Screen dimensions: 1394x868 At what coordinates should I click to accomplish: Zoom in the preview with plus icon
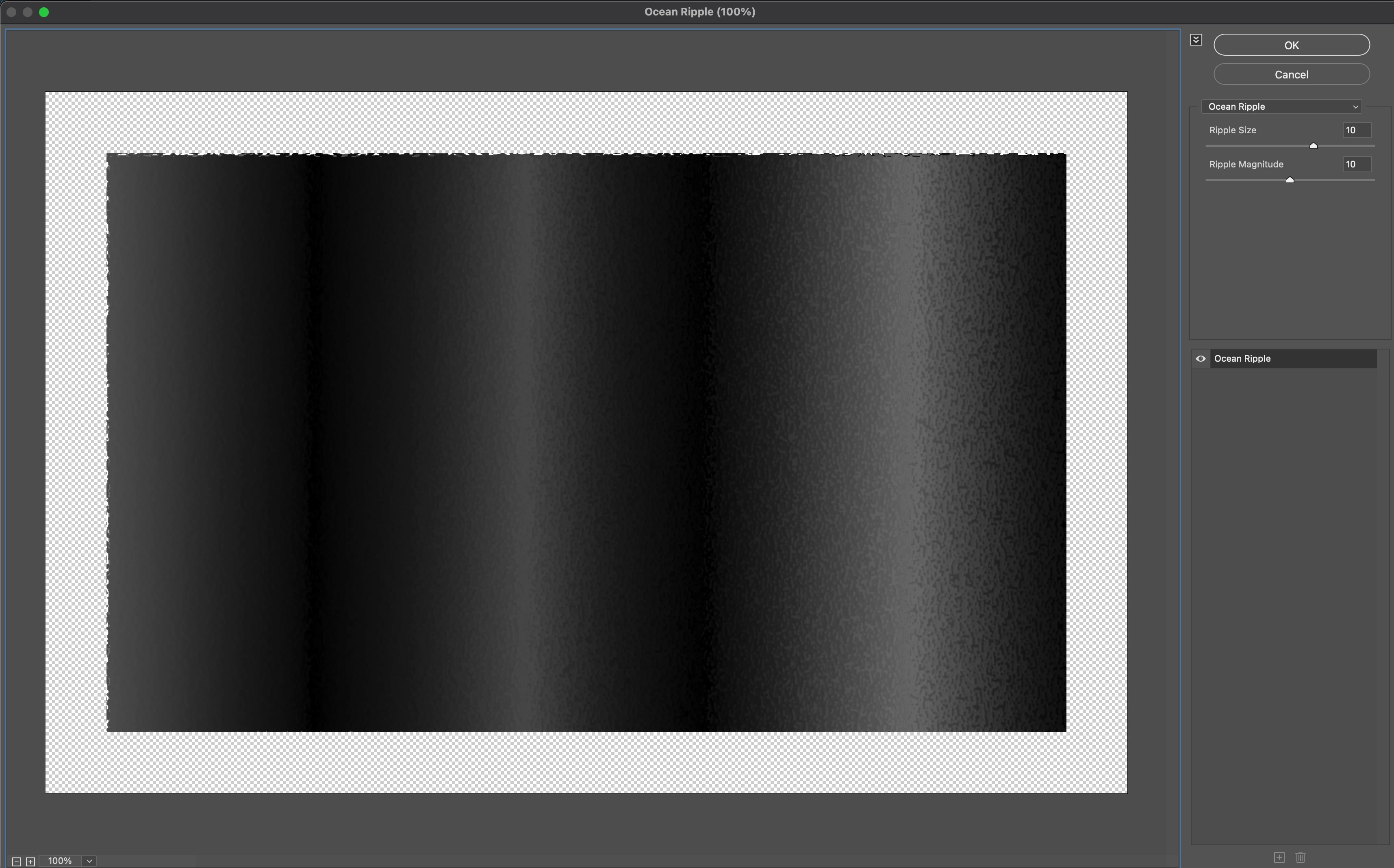point(30,861)
